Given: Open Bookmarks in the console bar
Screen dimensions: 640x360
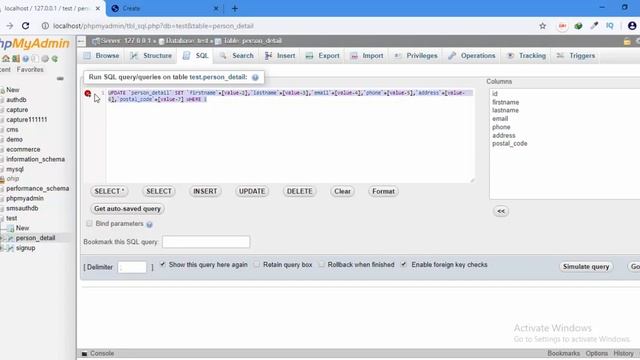Looking at the screenshot, I should click(563, 353).
